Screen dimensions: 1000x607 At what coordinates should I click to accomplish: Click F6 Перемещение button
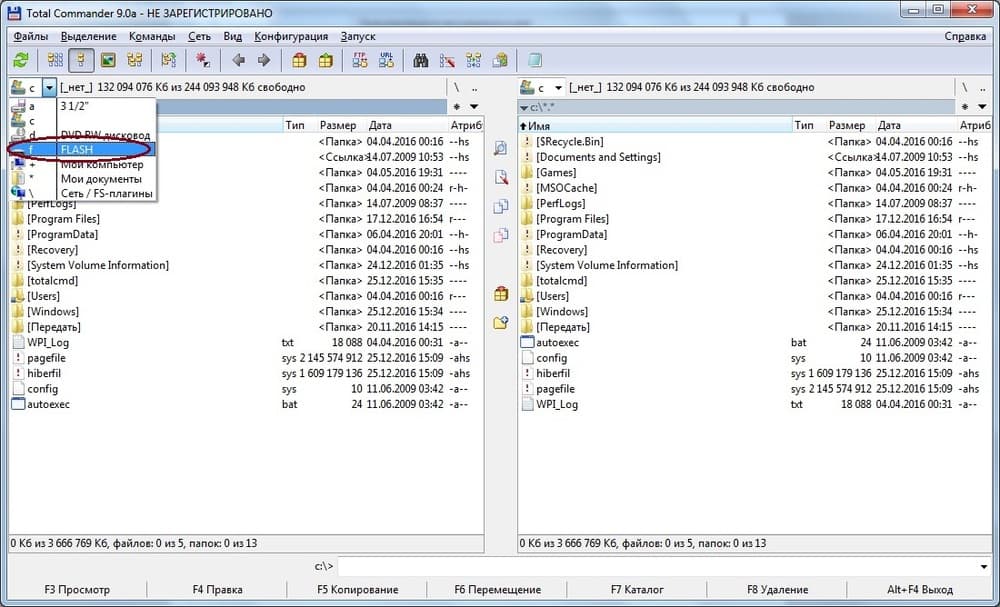[x=497, y=590]
